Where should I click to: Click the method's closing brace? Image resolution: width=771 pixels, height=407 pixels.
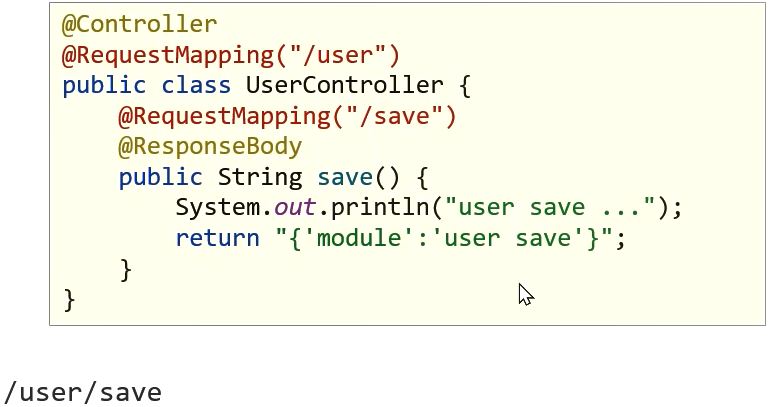126,269
